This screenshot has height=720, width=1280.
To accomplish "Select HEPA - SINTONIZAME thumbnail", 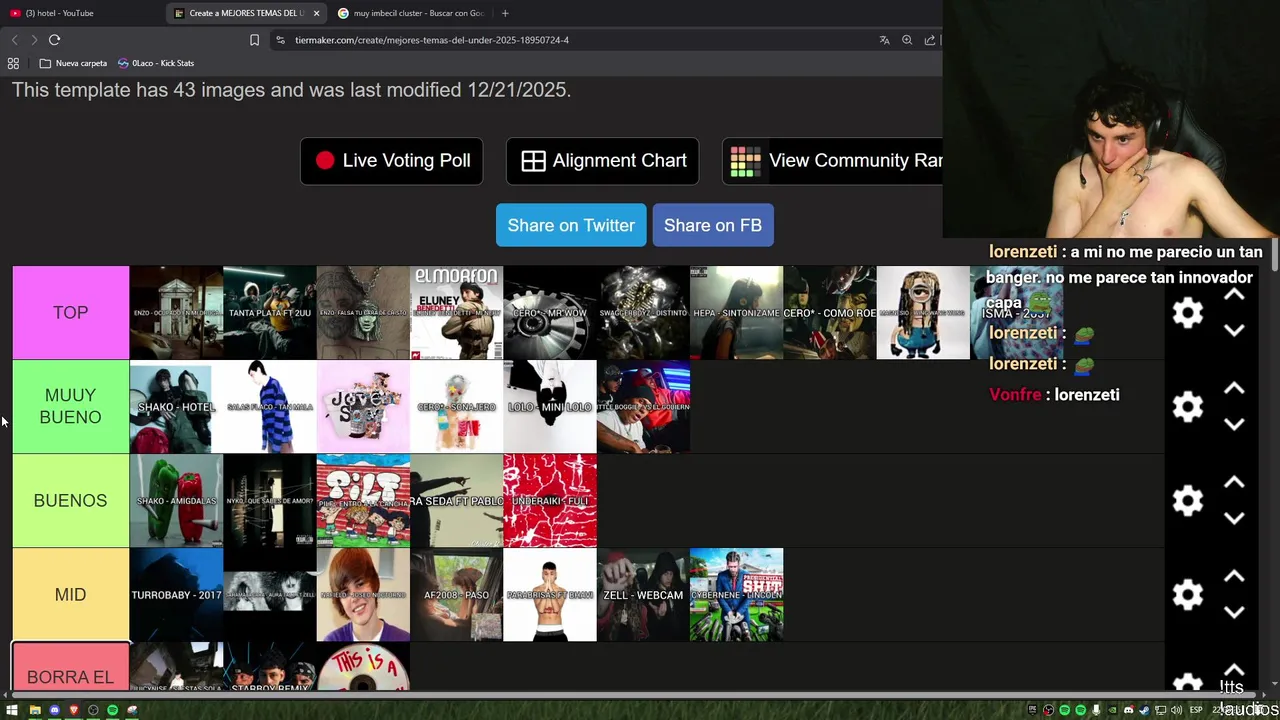I will (x=737, y=313).
